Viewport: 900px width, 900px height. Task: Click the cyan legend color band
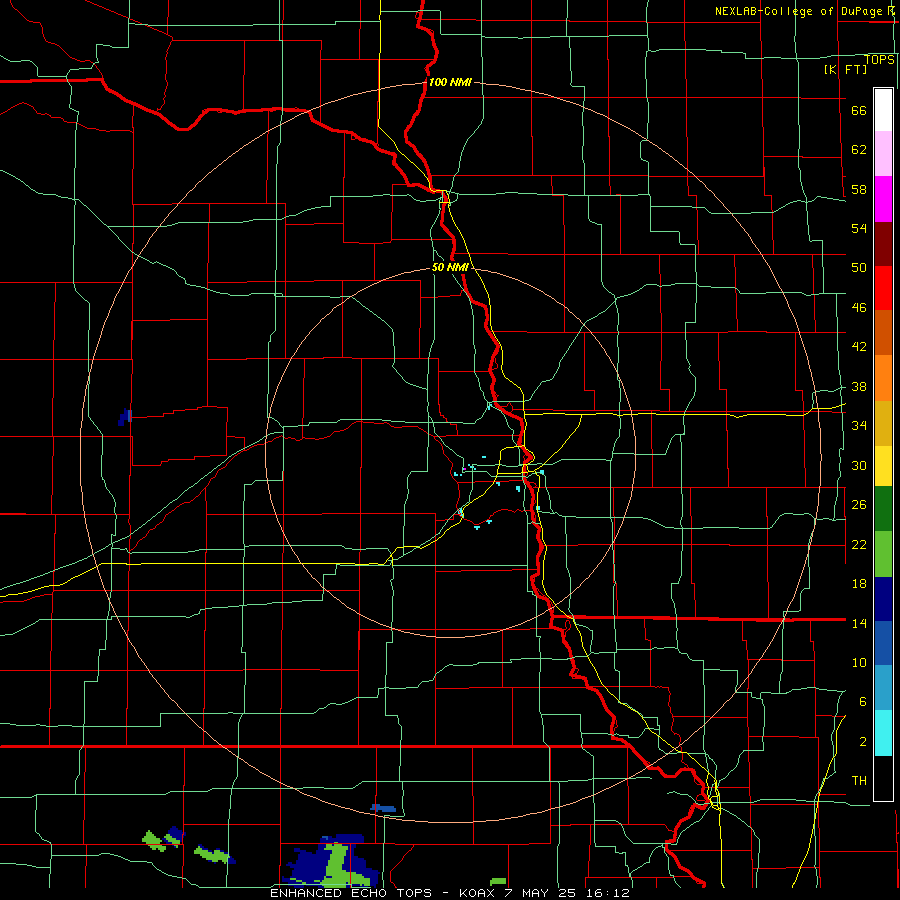[x=883, y=733]
